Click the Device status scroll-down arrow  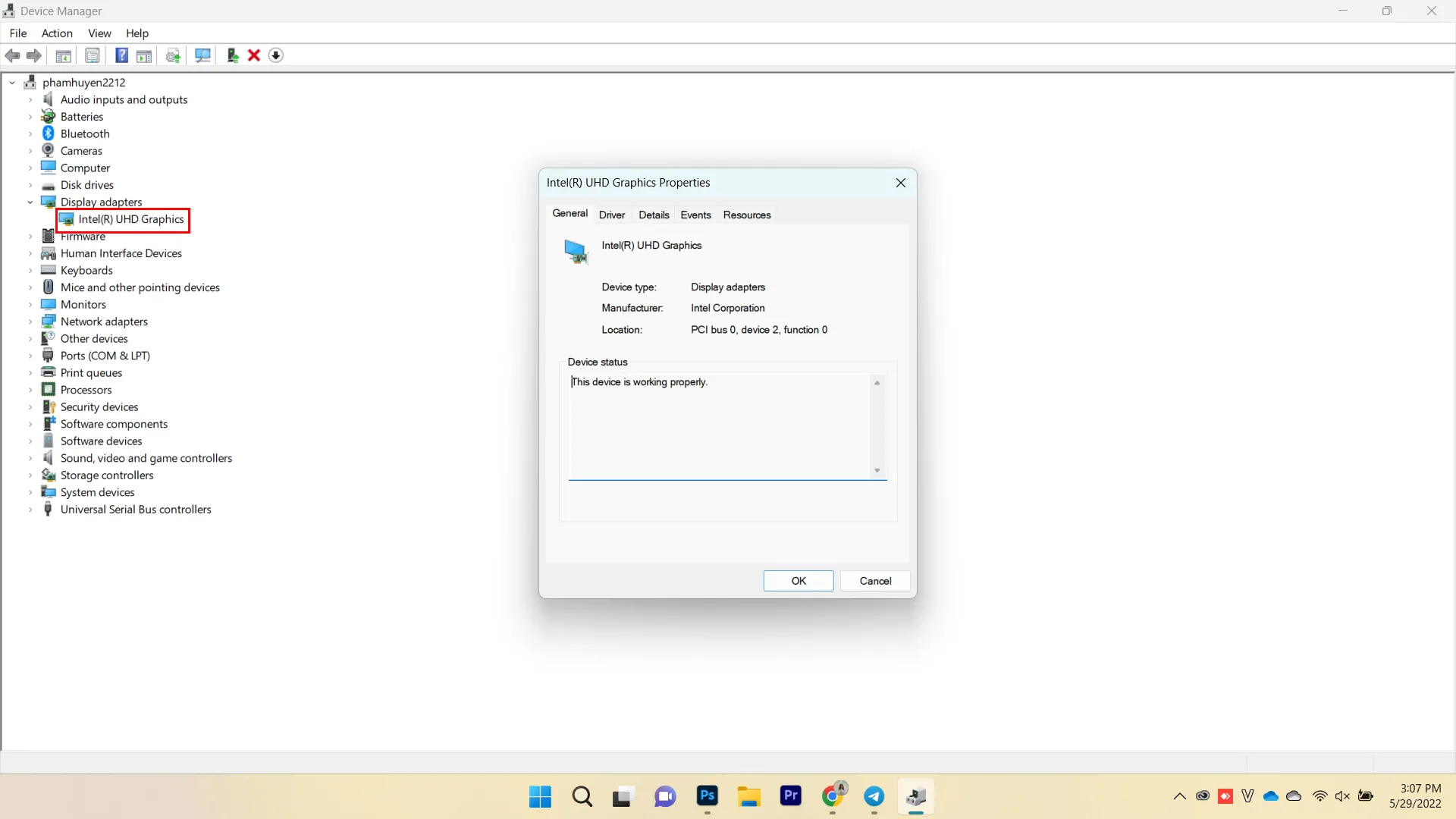pyautogui.click(x=877, y=471)
